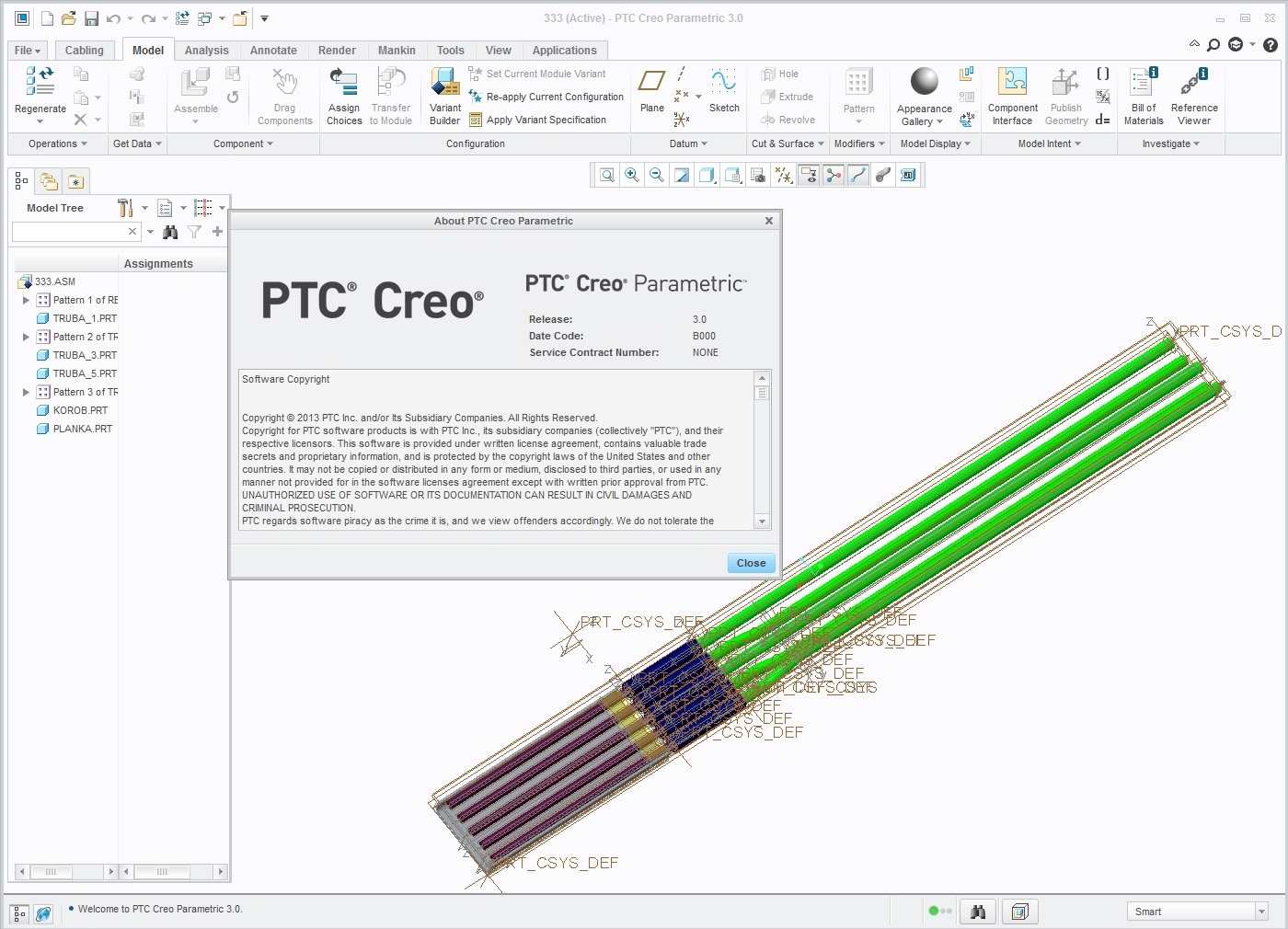Open Bill of Materials

point(1144,82)
